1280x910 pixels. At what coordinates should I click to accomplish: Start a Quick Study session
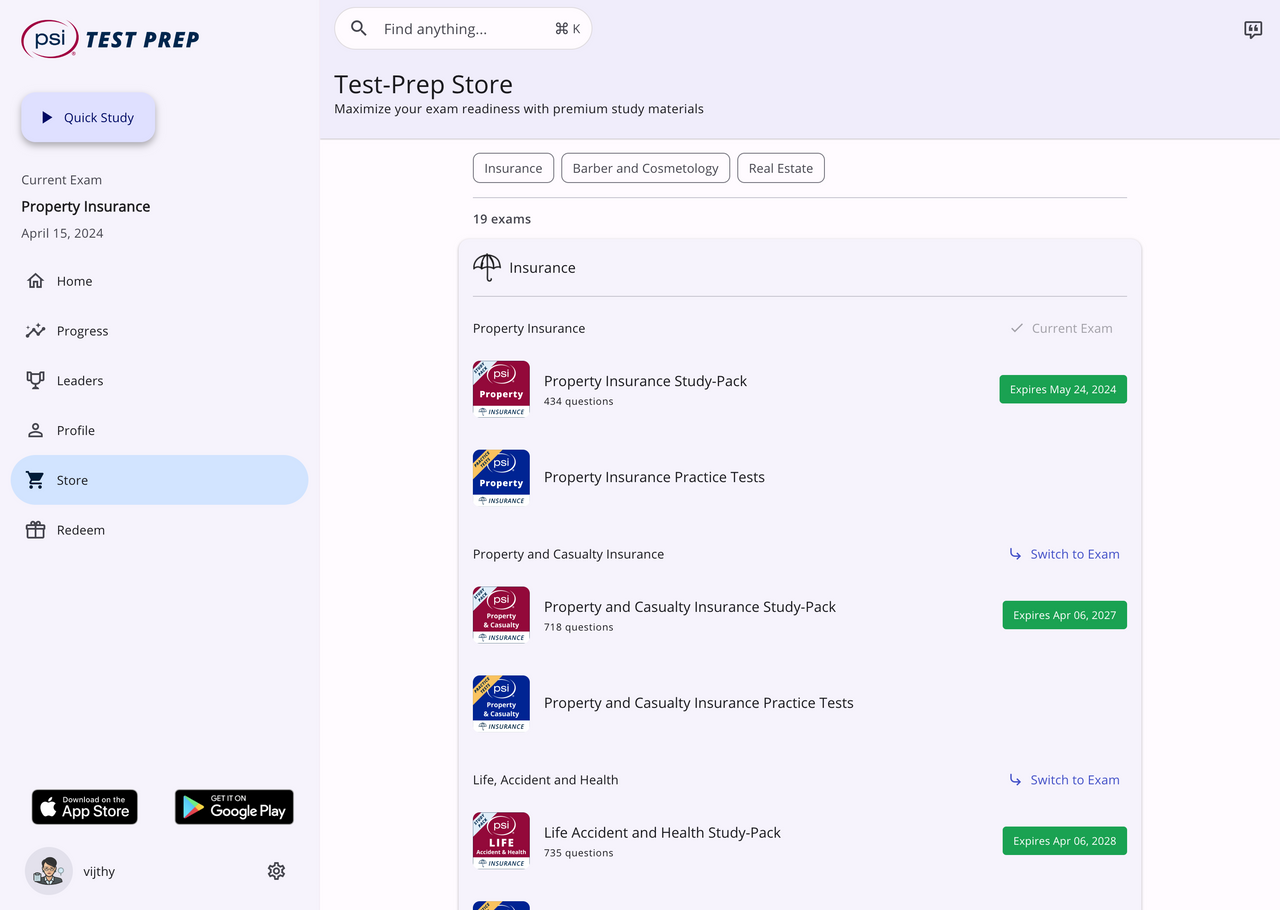88,118
